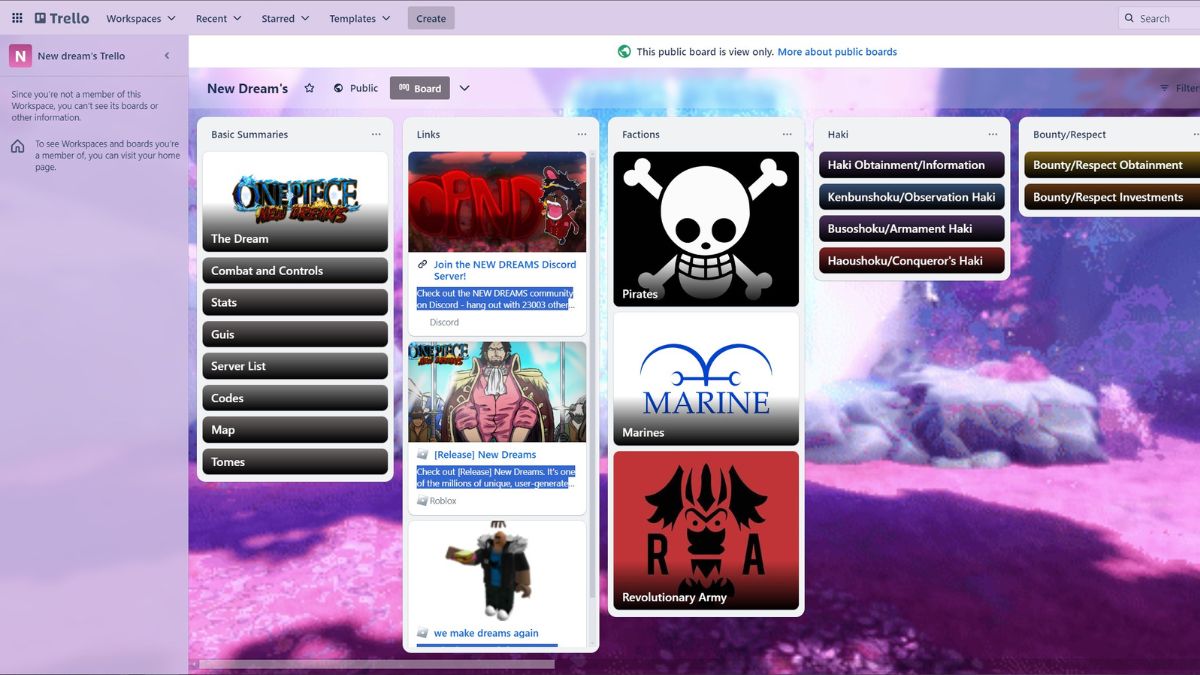Click the Trello app switcher grid icon

click(x=16, y=17)
